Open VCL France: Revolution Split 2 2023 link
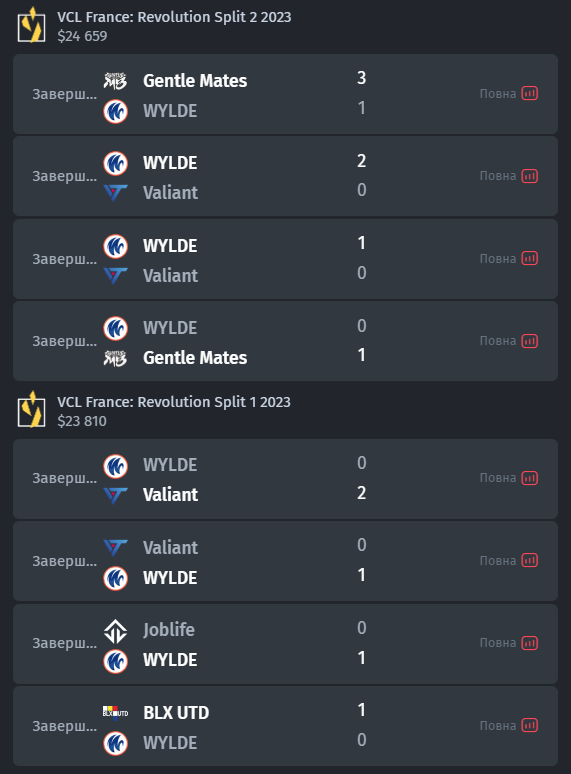The height and width of the screenshot is (774, 571). [174, 17]
